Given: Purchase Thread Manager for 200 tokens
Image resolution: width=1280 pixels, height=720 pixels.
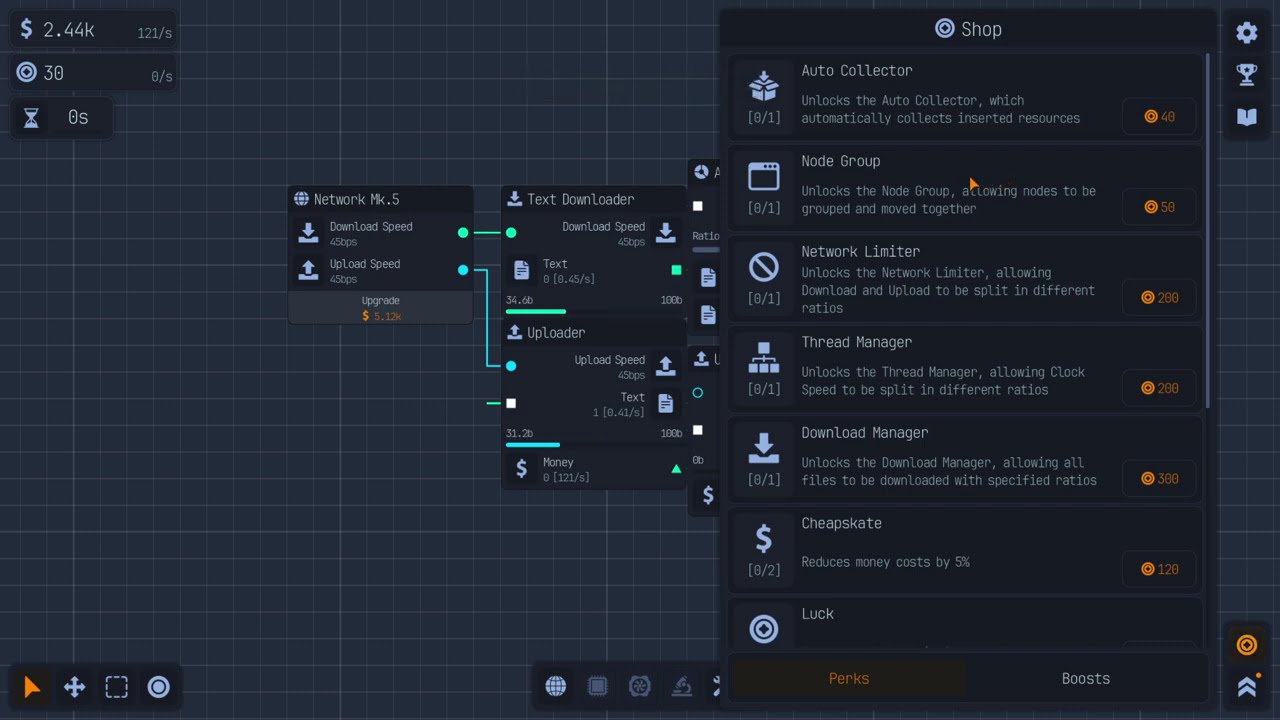Looking at the screenshot, I should coord(1160,388).
